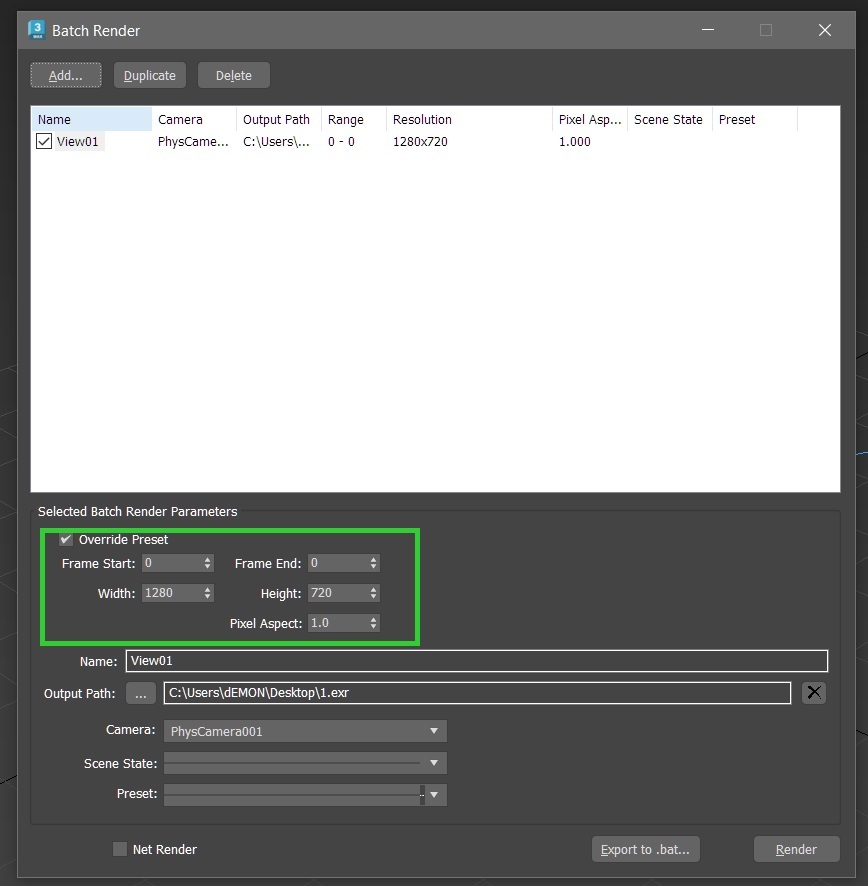This screenshot has height=886, width=868.
Task: Adjust the Width spinner arrows
Action: [208, 593]
